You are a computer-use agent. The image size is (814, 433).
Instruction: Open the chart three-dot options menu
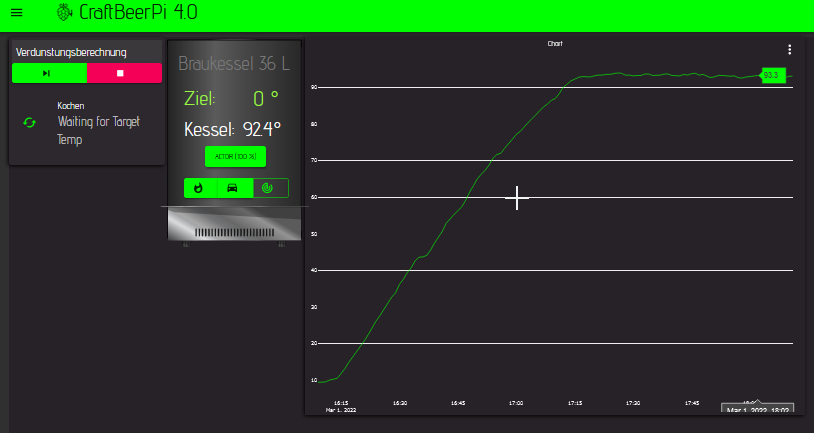[790, 49]
